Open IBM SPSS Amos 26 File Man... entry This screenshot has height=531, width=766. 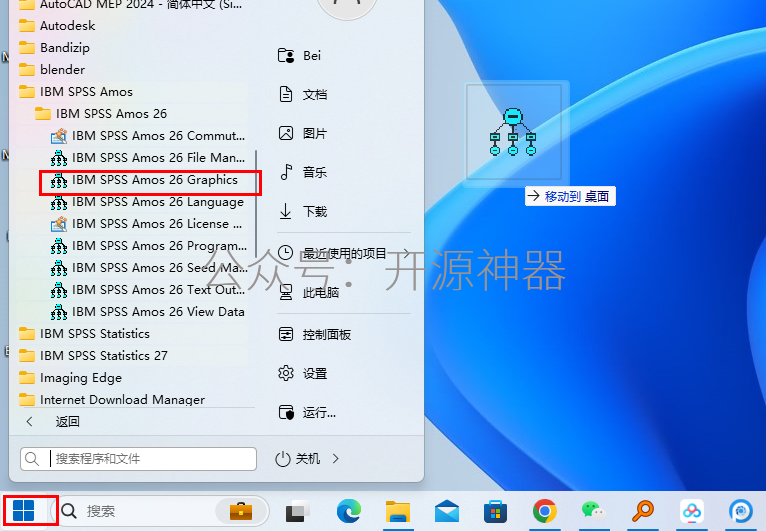click(x=148, y=158)
